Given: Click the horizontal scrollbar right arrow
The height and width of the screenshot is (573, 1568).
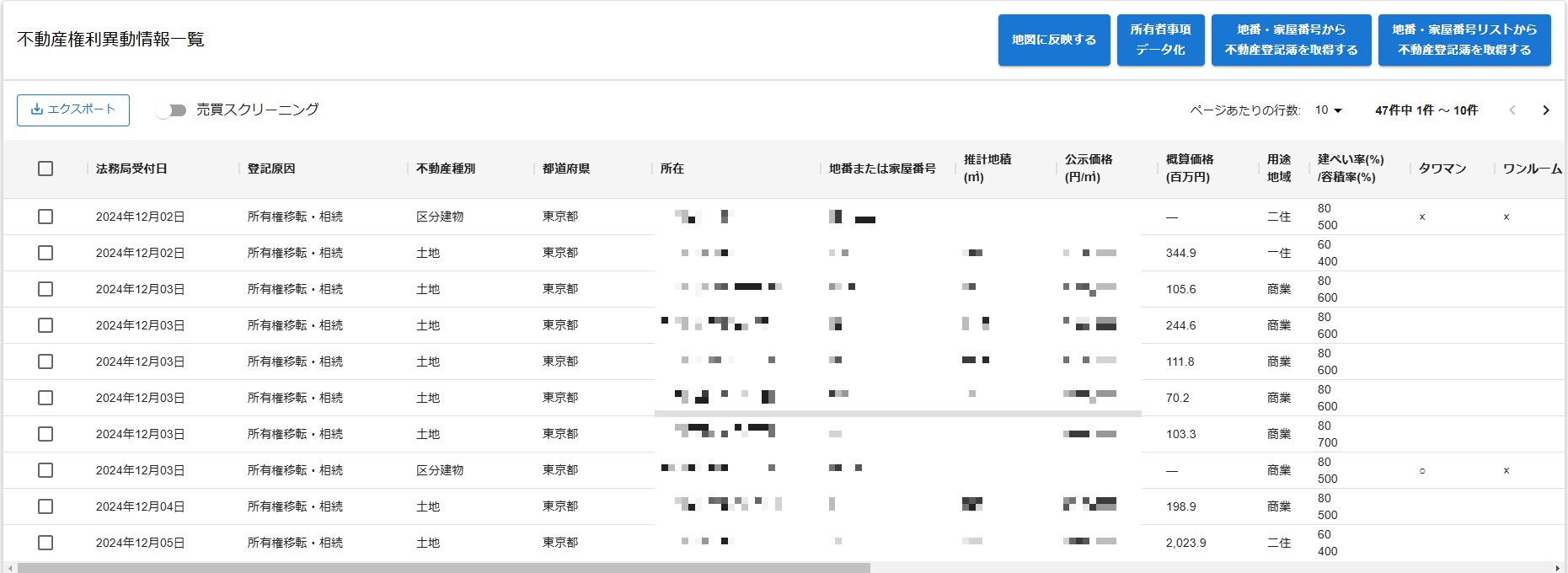Looking at the screenshot, I should coord(1558,568).
